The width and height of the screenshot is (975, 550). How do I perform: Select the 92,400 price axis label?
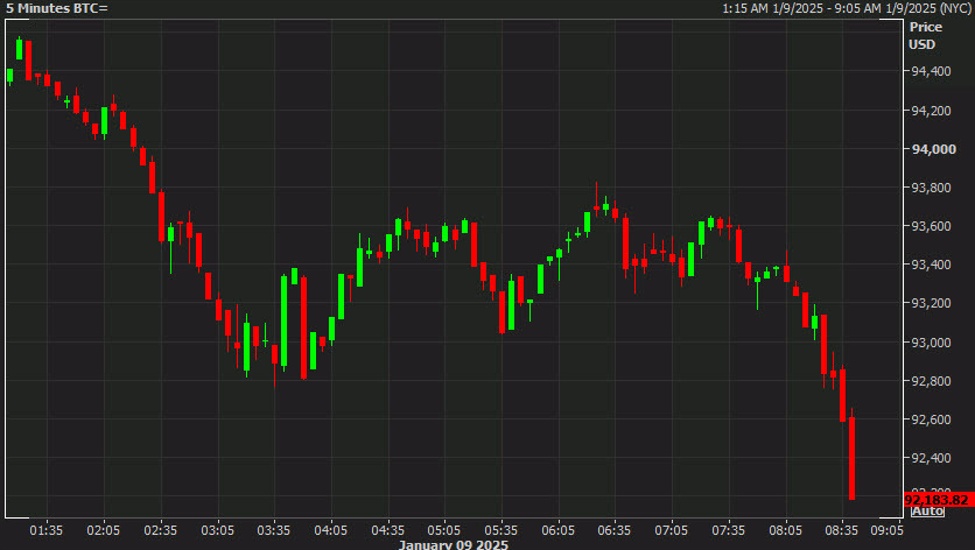931,458
